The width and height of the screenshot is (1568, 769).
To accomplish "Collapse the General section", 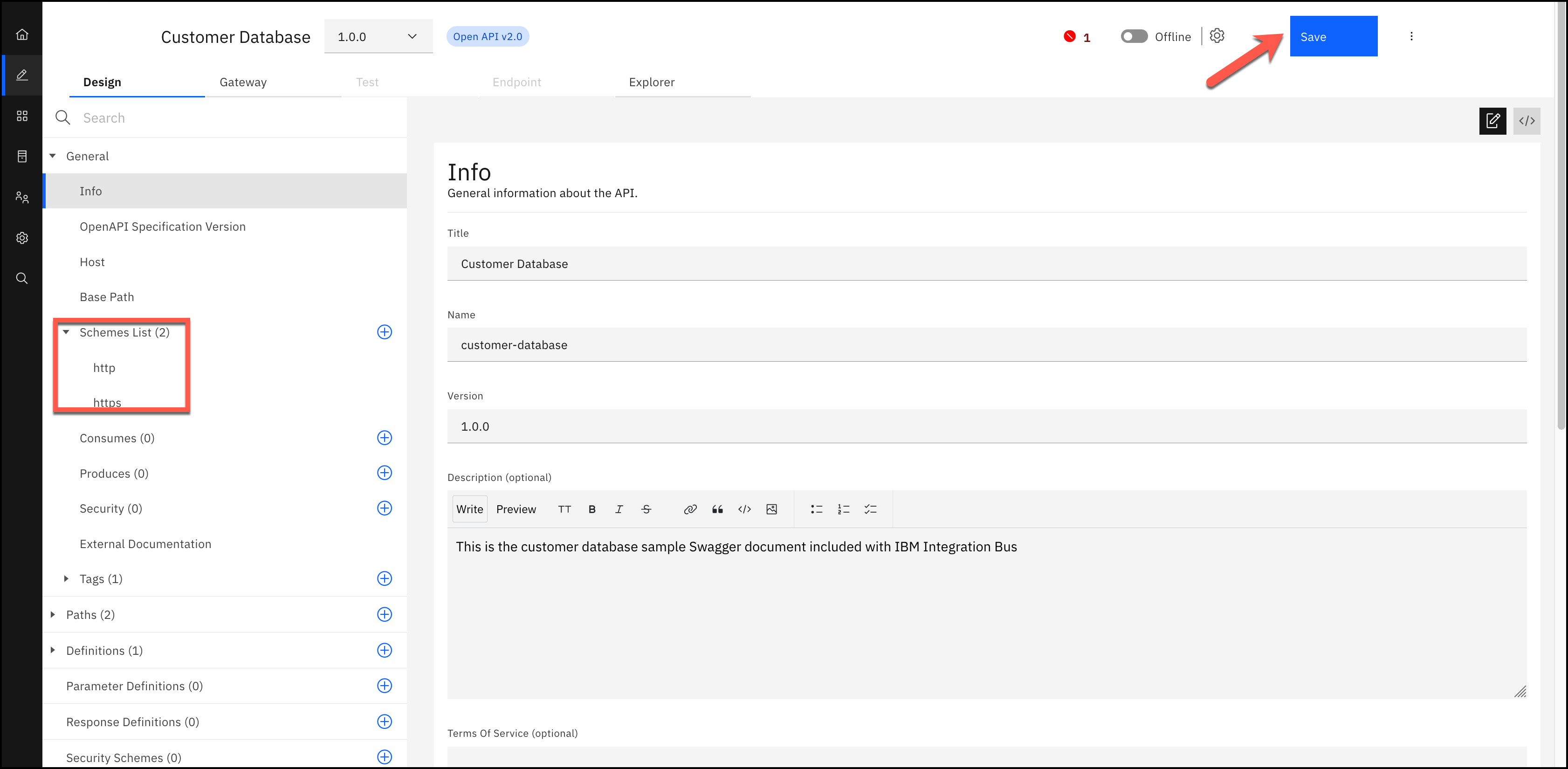I will click(53, 156).
